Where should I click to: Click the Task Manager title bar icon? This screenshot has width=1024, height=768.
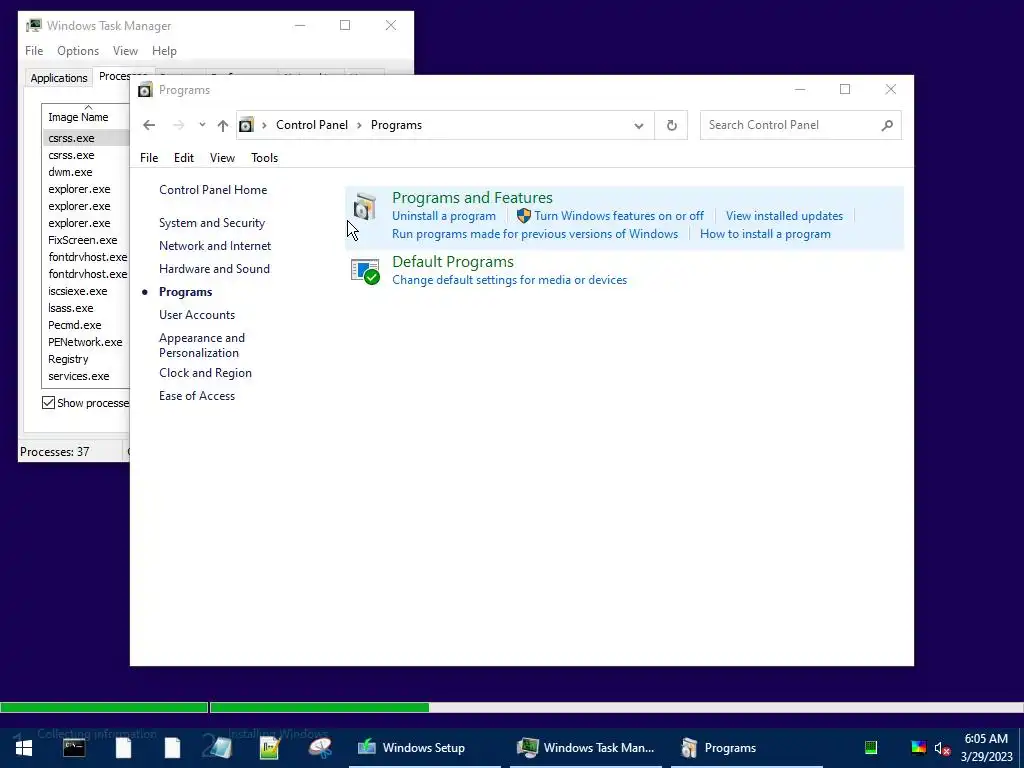point(34,25)
